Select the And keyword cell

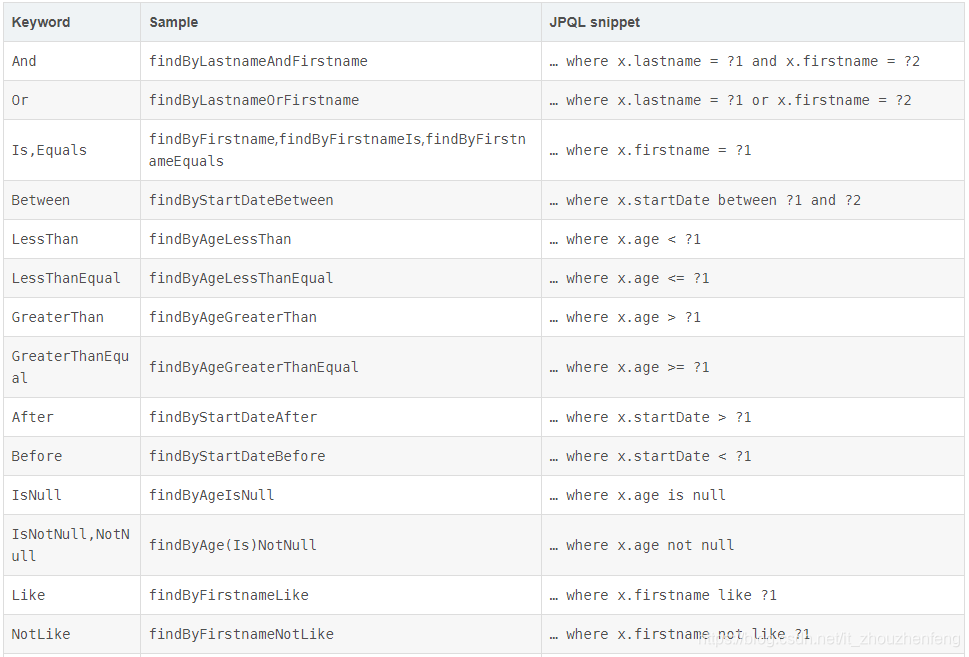(x=23, y=60)
